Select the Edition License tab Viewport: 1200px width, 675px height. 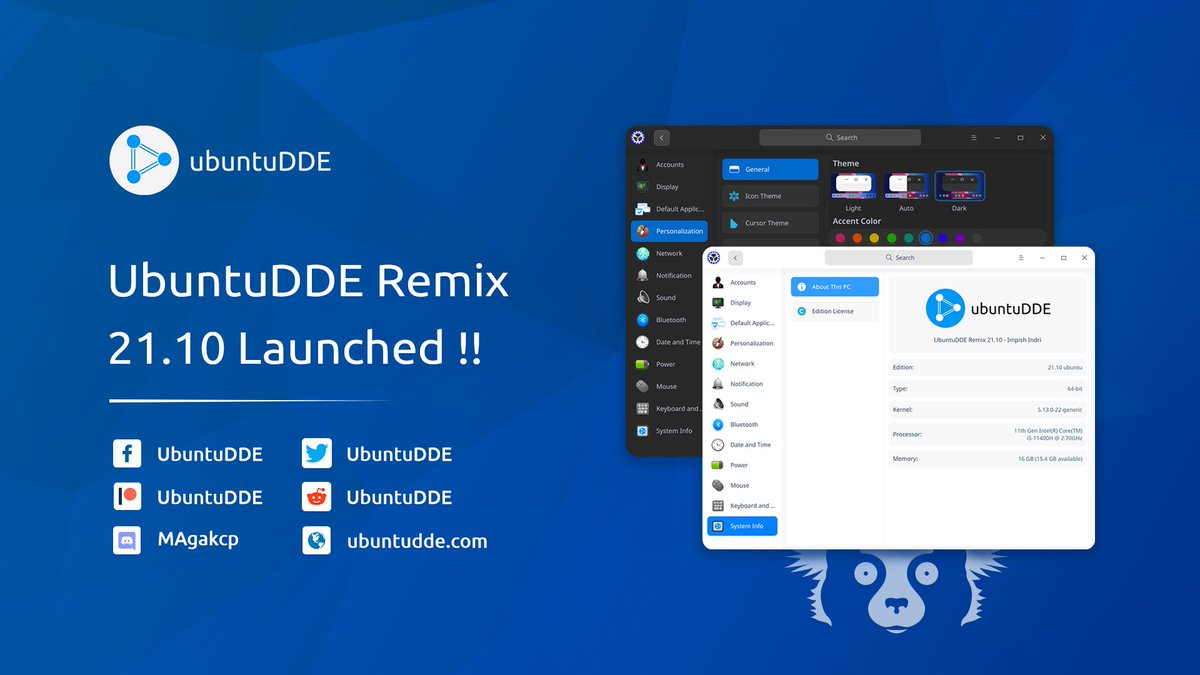835,311
